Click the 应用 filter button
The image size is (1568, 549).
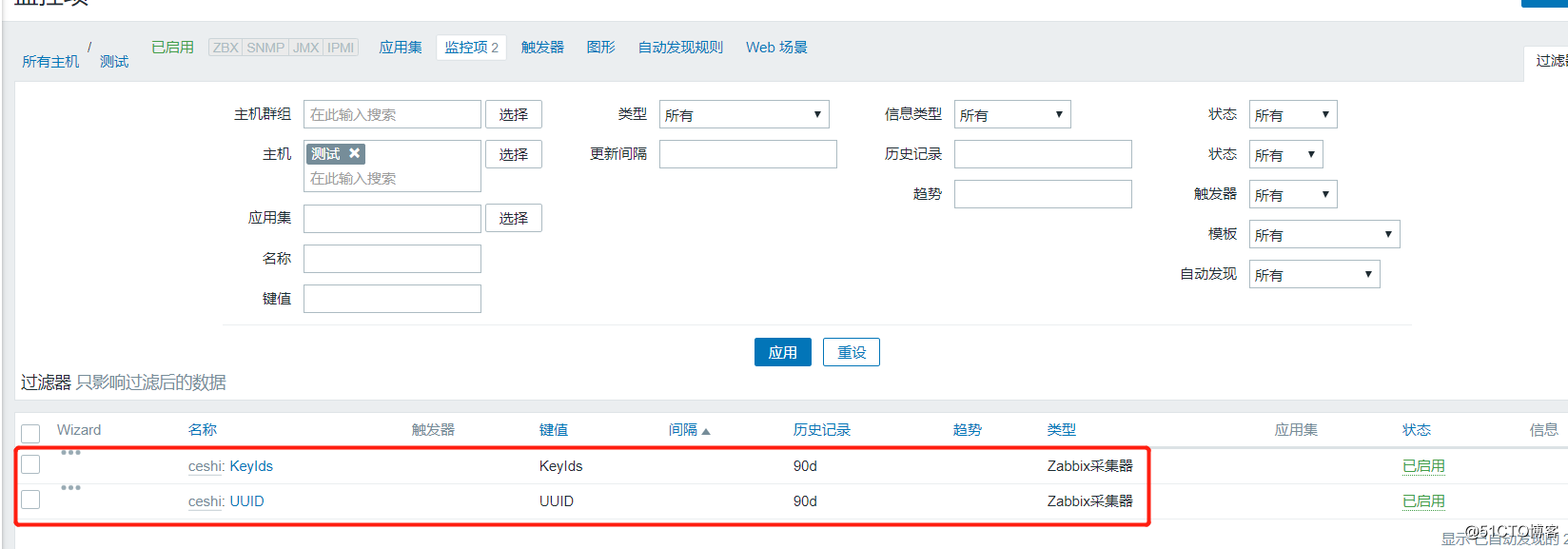(783, 352)
